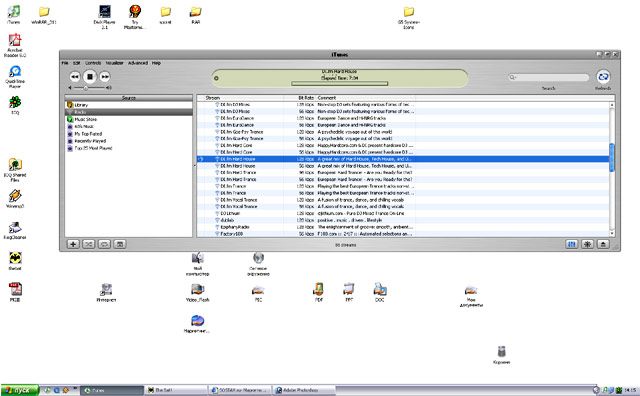Open the Мой компьютер desktop icon

point(198,264)
